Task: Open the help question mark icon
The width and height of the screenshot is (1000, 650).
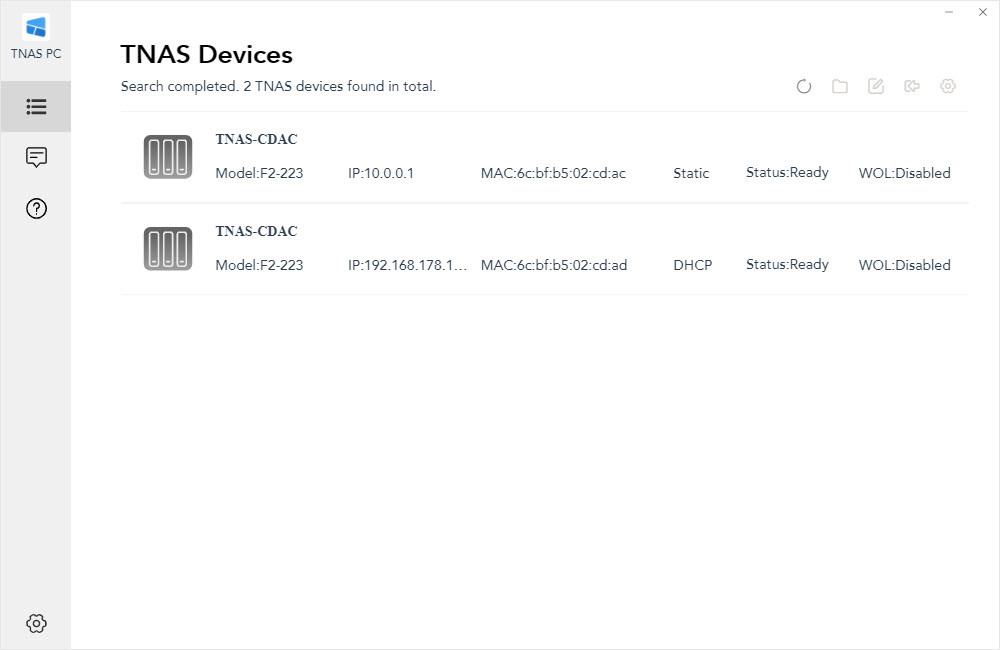Action: click(36, 209)
